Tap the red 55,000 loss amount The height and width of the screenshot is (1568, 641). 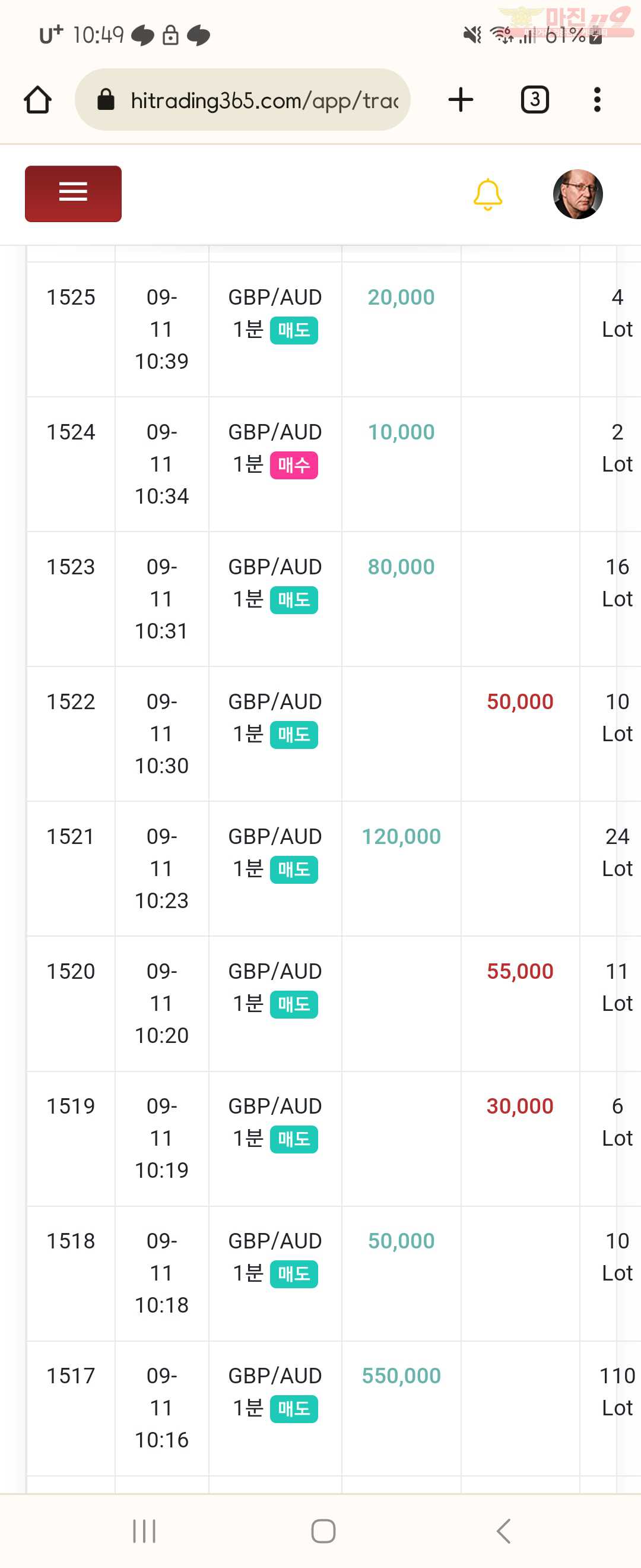click(x=520, y=972)
